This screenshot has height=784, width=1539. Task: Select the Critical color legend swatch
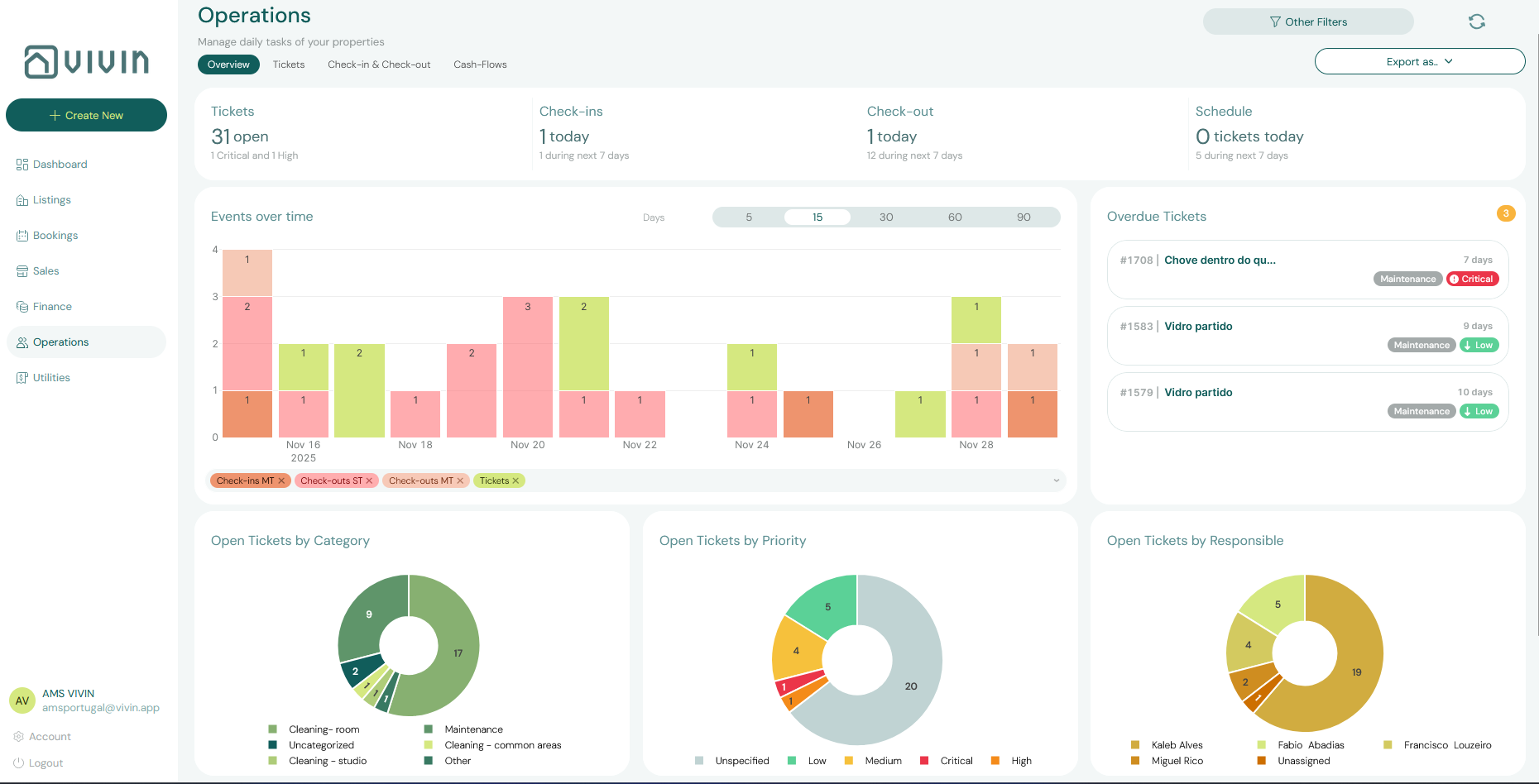925,760
